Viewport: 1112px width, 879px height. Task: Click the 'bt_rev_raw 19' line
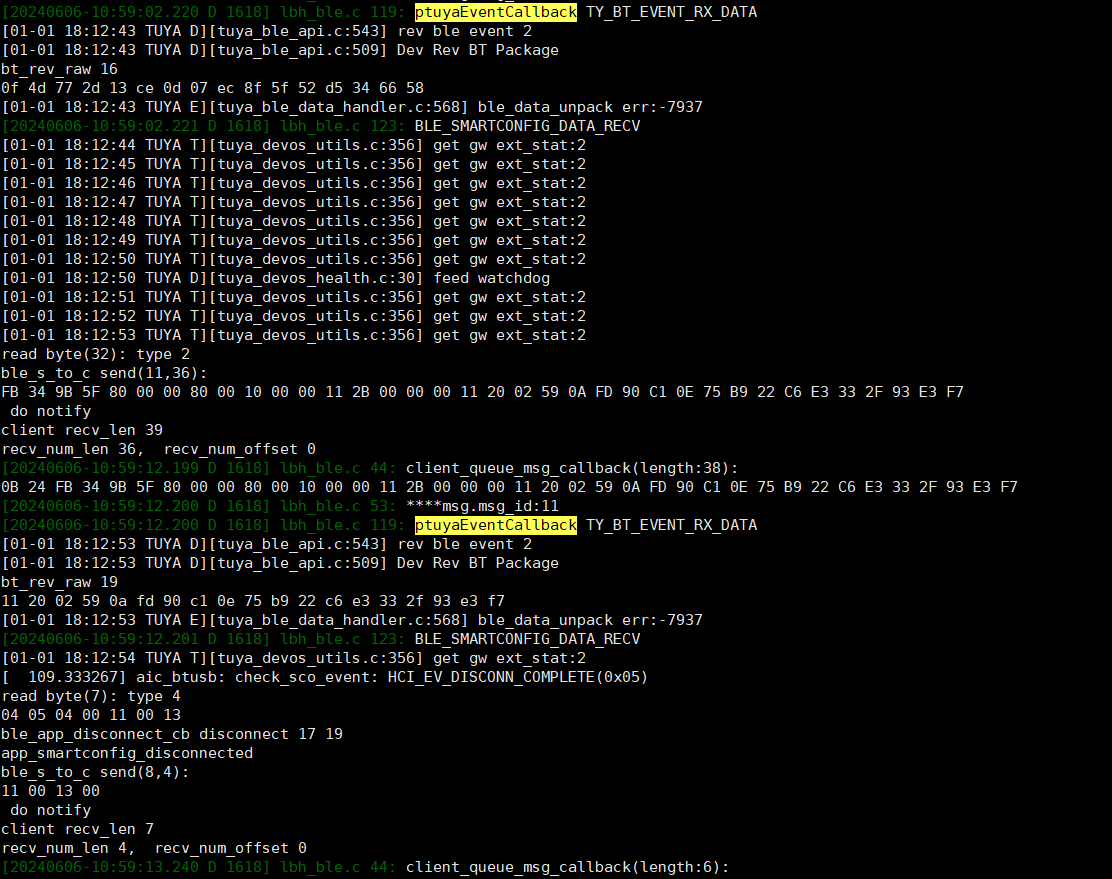tap(60, 582)
